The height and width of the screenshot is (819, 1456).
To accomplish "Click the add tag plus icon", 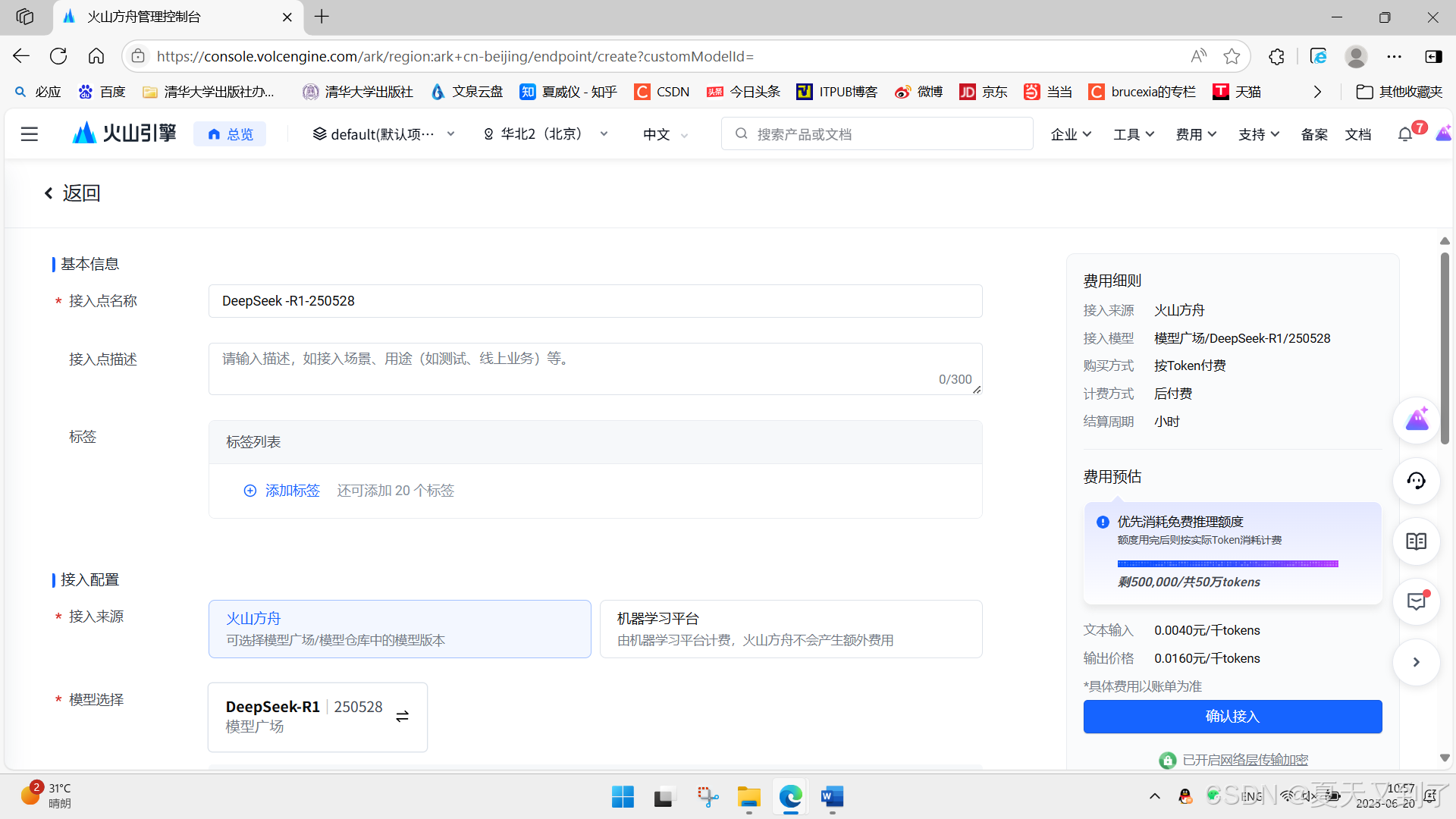I will pos(250,491).
